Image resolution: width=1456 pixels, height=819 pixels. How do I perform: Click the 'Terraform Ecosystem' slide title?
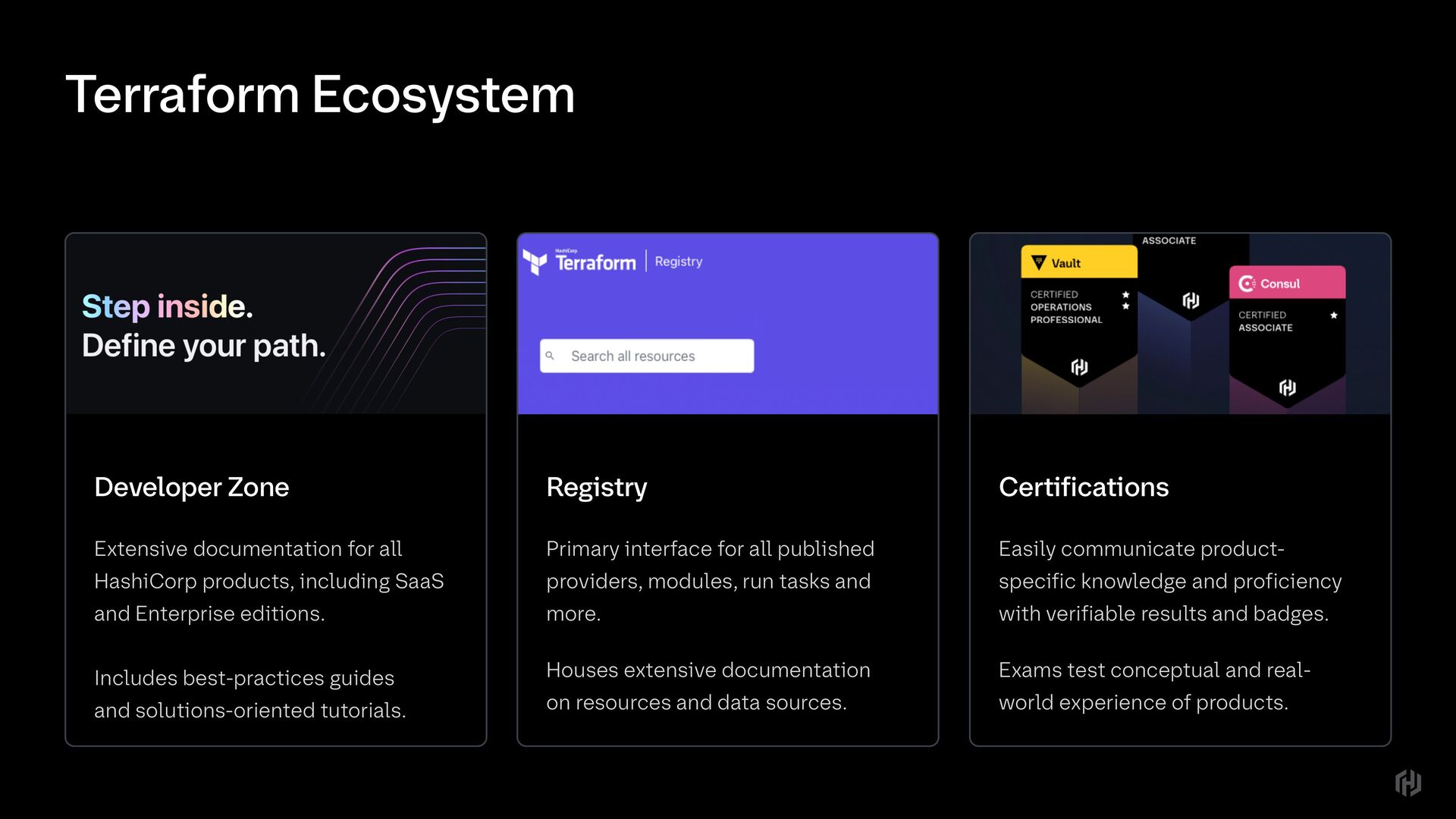320,95
